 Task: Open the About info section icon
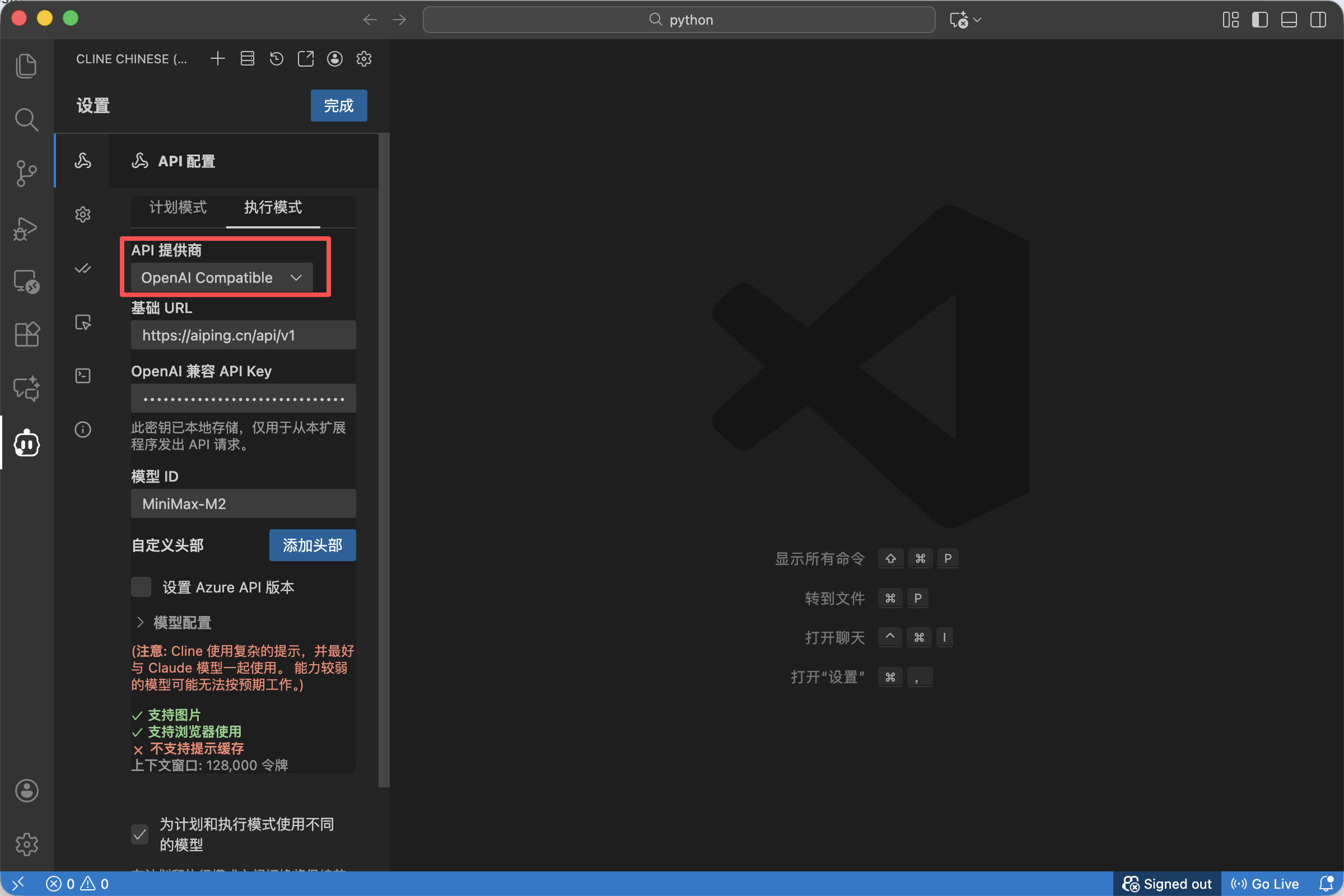pos(83,429)
